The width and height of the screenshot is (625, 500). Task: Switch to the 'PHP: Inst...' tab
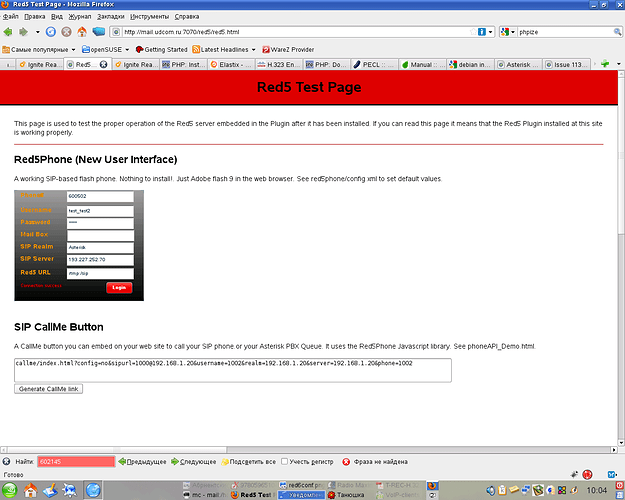click(183, 65)
